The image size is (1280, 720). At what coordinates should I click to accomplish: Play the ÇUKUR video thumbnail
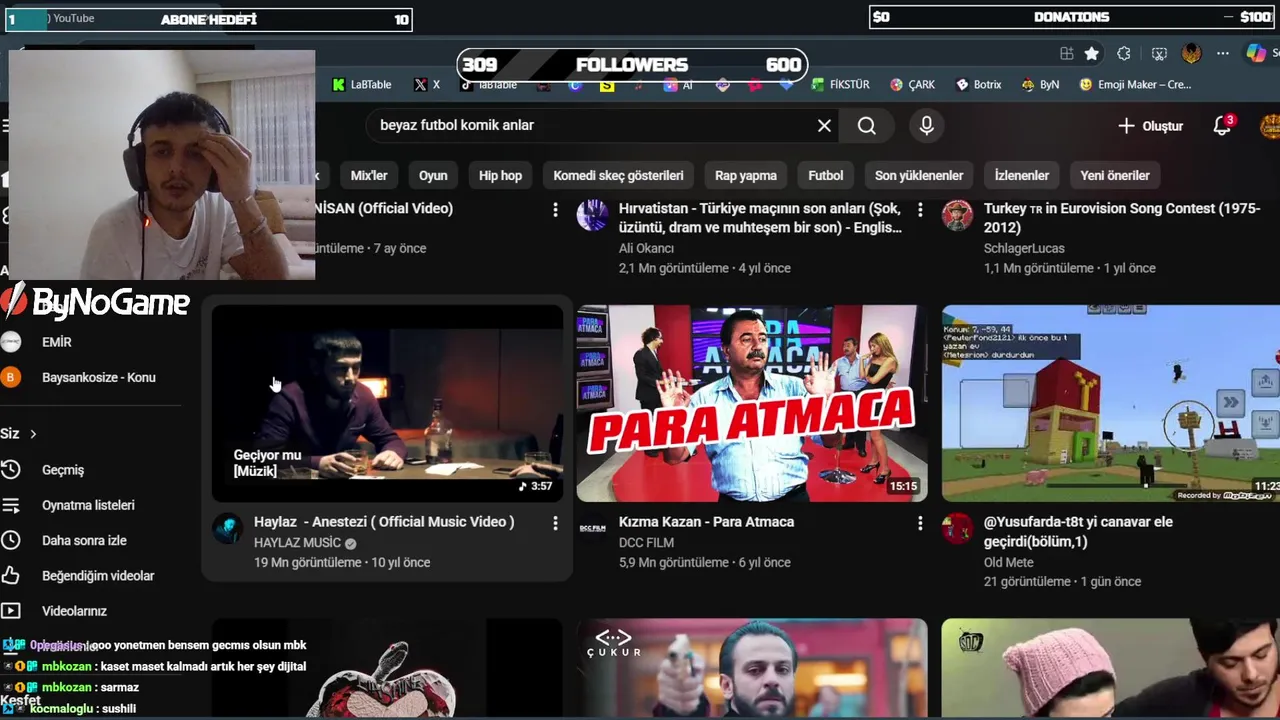[x=752, y=667]
